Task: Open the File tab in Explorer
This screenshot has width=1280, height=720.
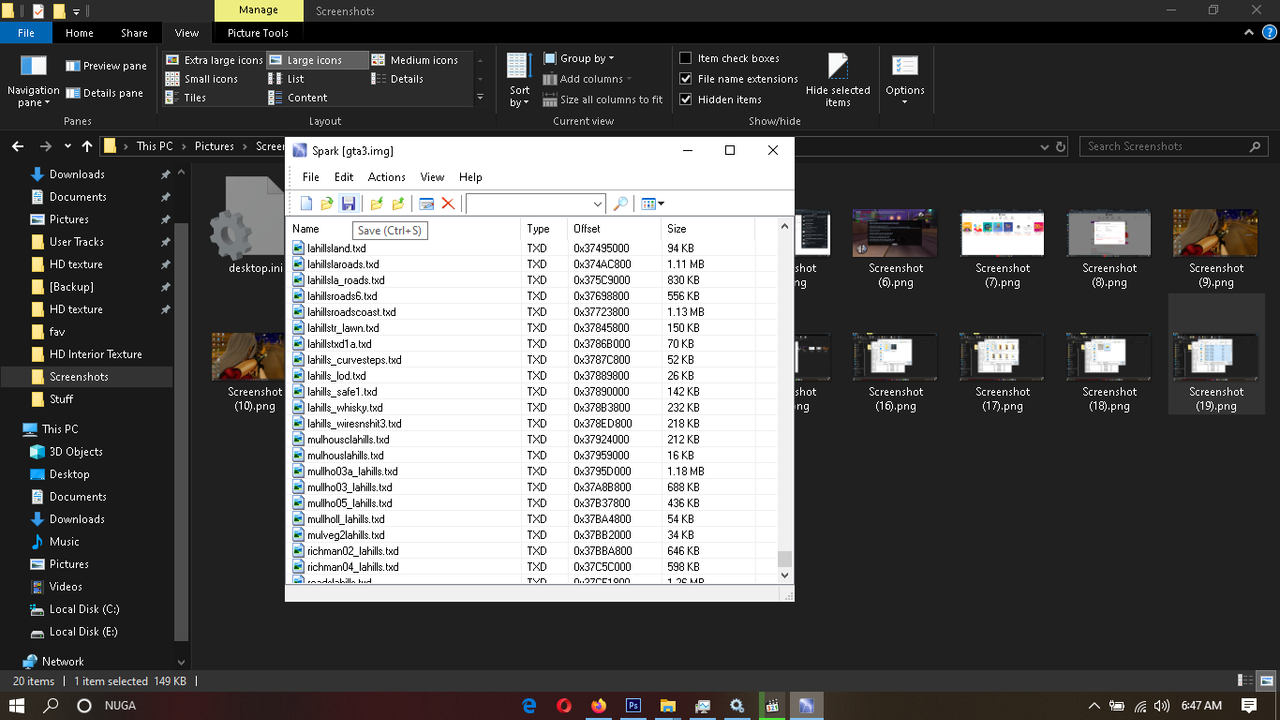Action: pyautogui.click(x=26, y=33)
